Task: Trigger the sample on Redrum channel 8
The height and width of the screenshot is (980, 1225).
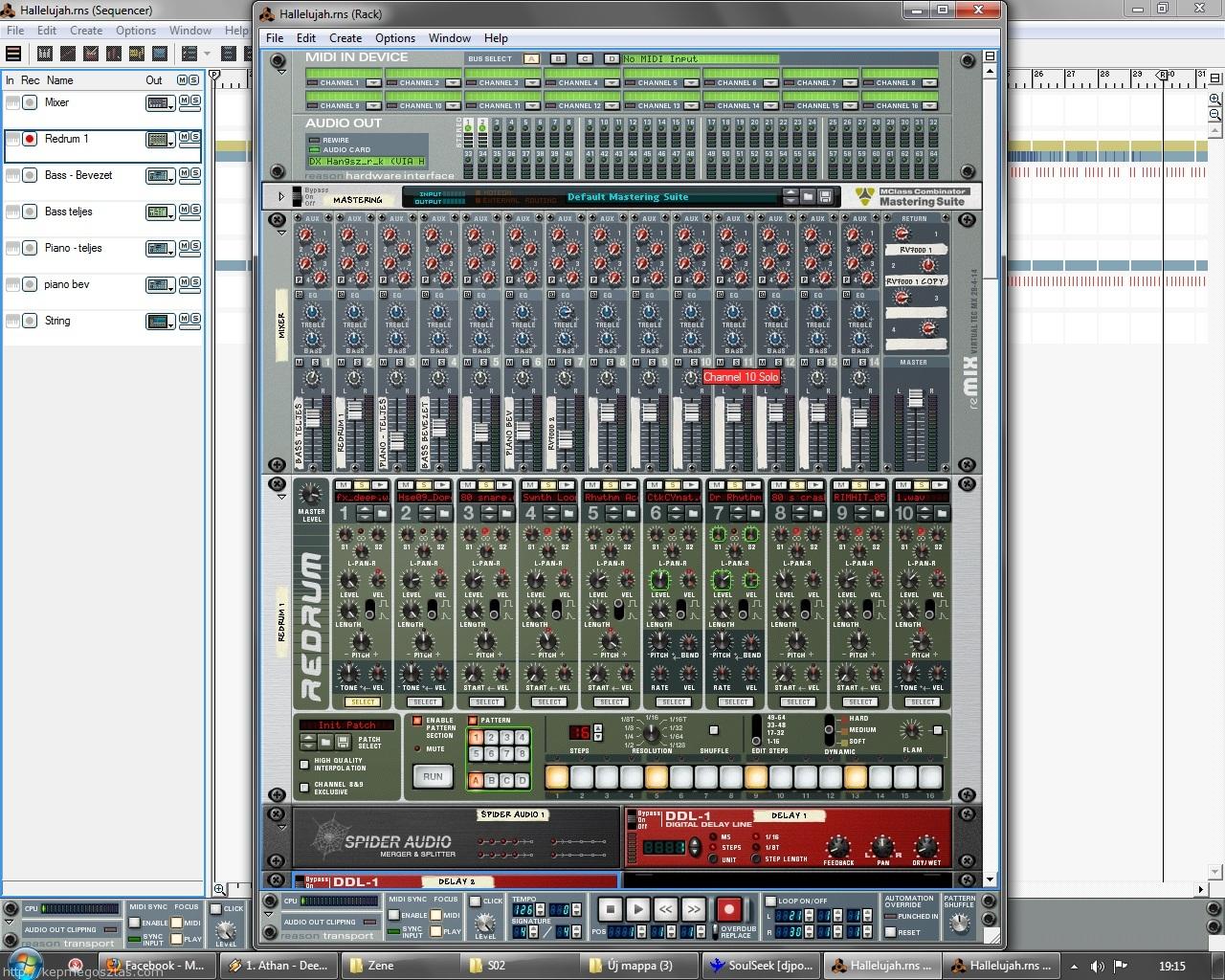Action: tap(815, 485)
